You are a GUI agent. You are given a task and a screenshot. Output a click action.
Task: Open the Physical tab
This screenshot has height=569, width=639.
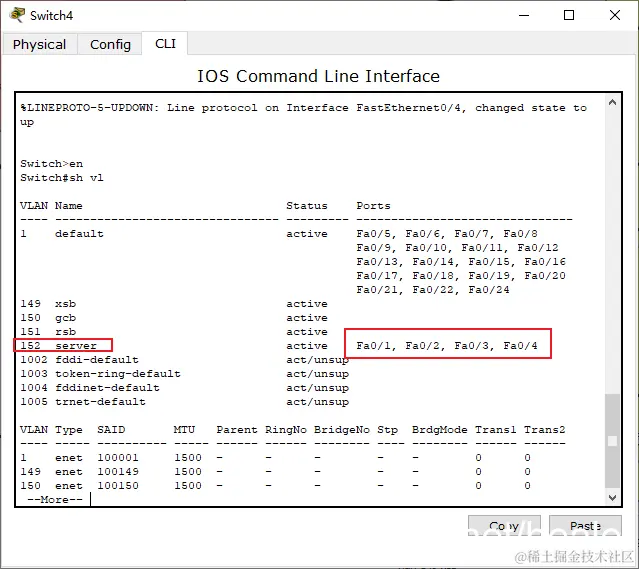pos(40,44)
